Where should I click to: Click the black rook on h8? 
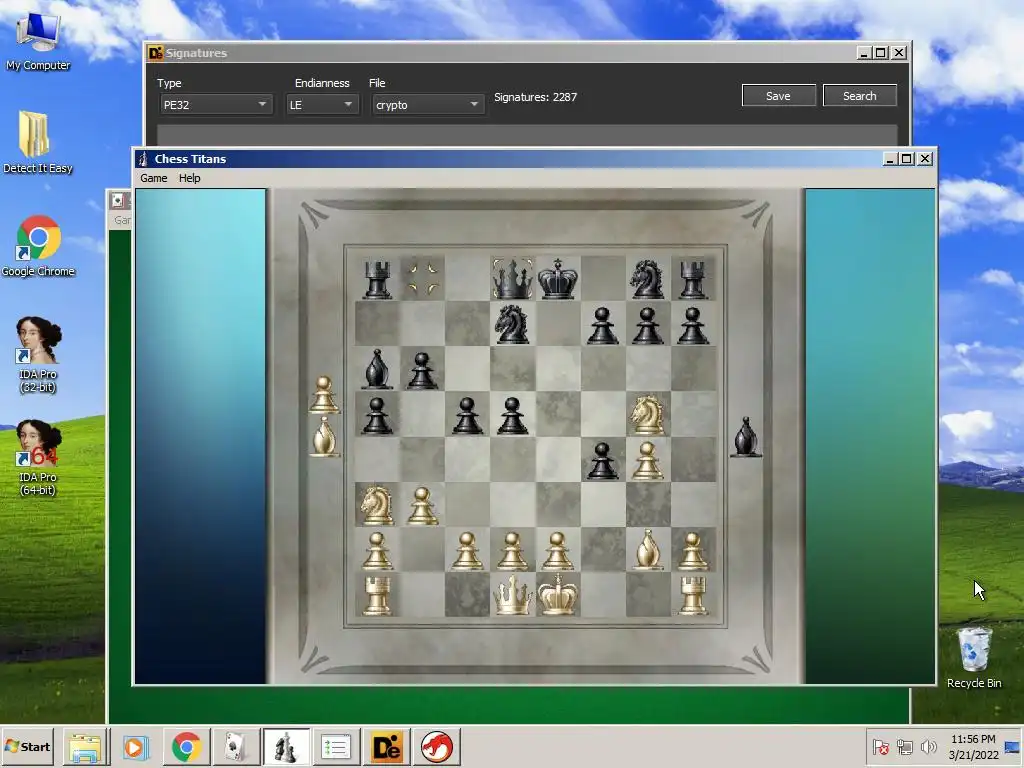point(692,280)
